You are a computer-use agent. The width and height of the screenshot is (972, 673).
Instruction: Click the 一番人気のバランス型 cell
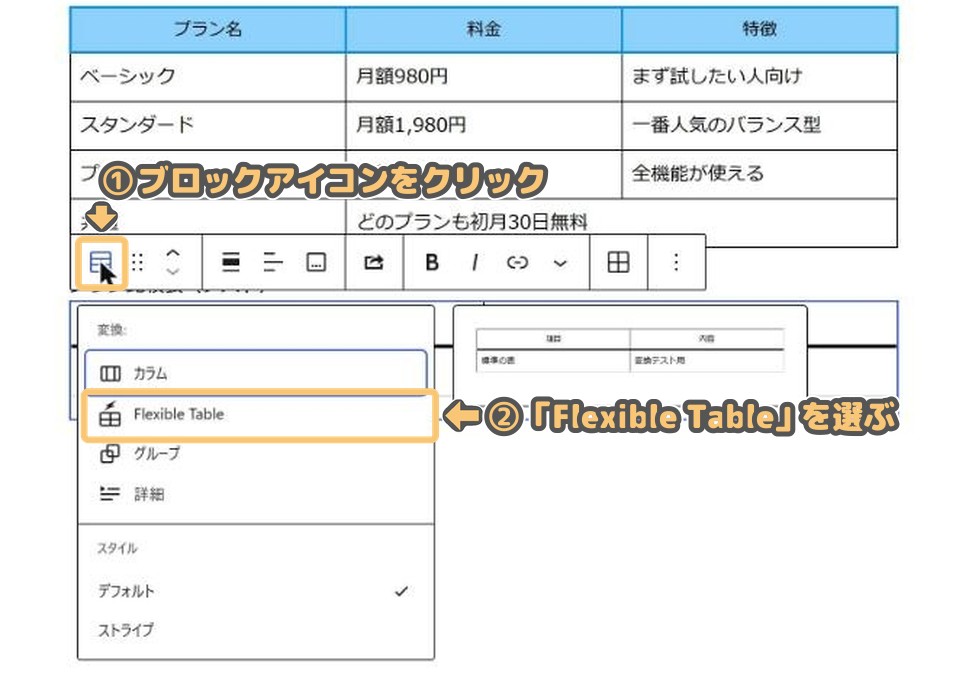[x=759, y=126]
